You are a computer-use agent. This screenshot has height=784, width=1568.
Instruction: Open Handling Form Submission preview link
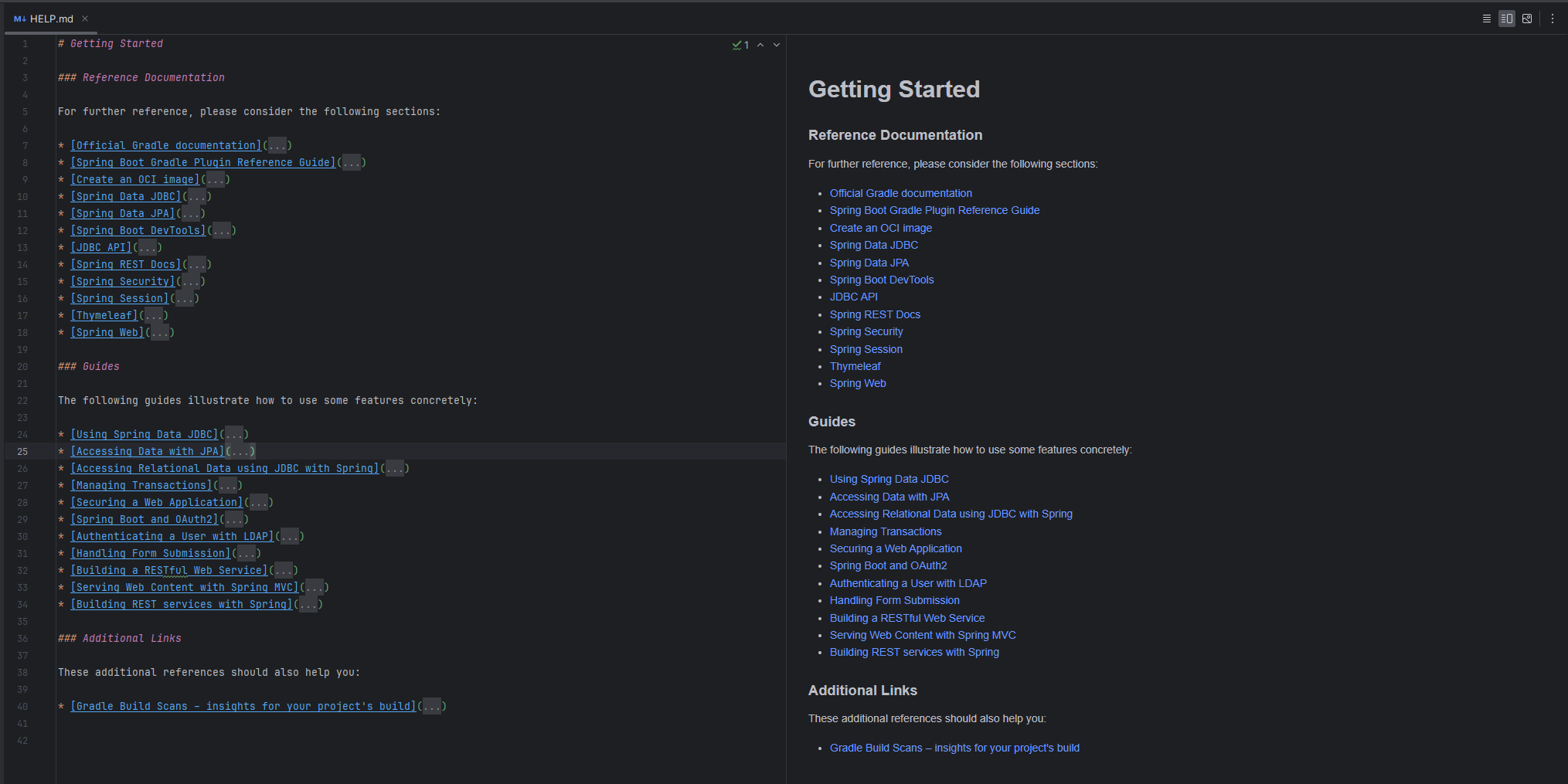894,600
